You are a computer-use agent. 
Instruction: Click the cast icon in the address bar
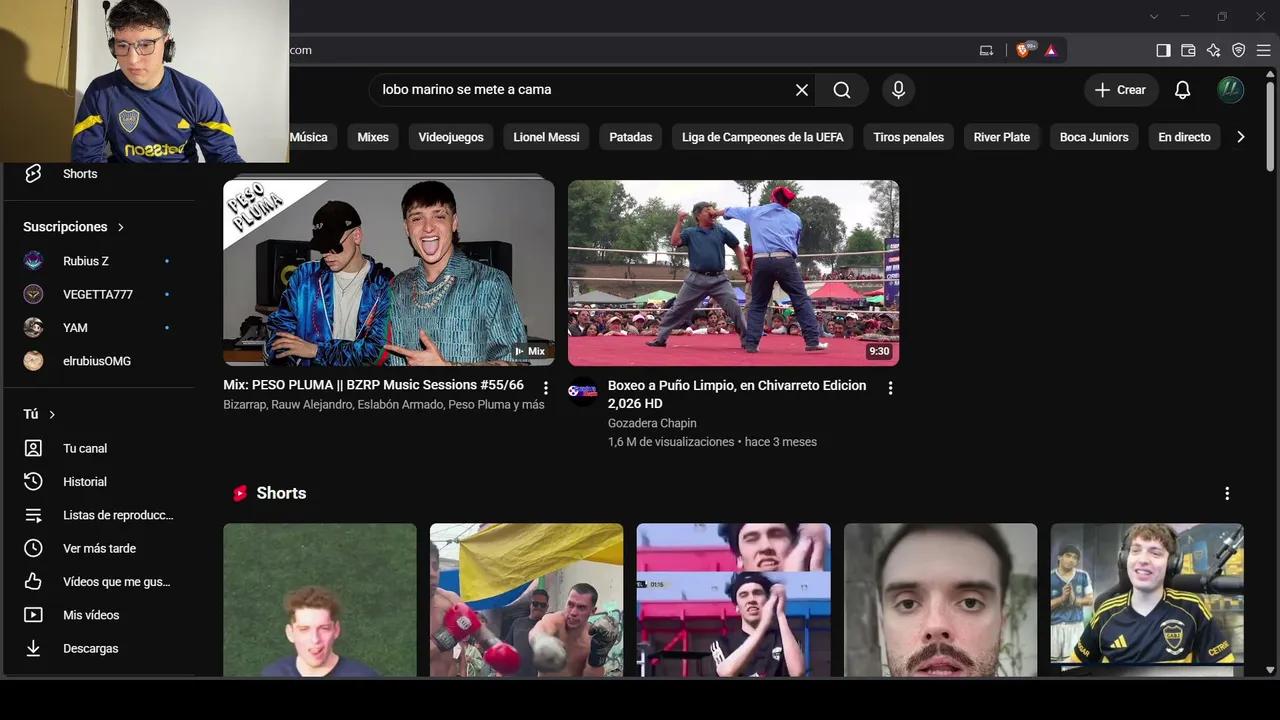point(987,50)
